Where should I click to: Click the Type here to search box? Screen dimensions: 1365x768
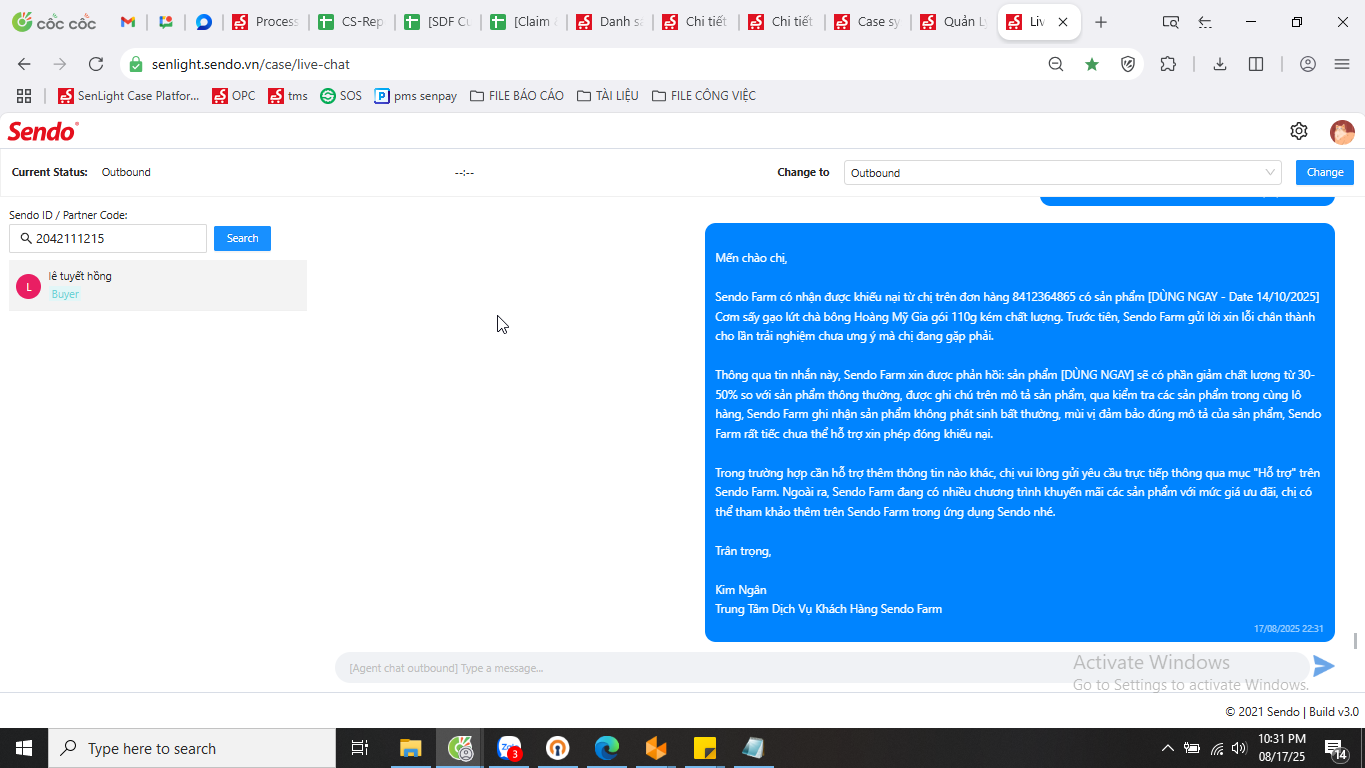click(192, 748)
